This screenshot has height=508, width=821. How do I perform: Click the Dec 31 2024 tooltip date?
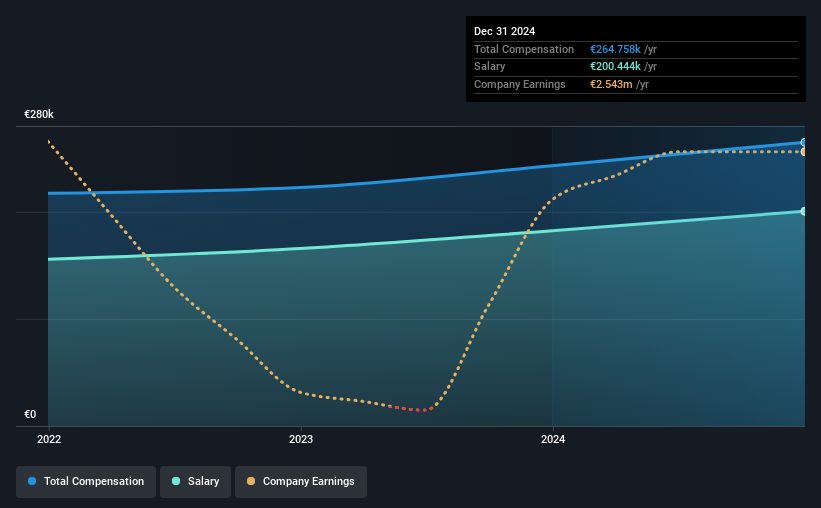point(504,31)
